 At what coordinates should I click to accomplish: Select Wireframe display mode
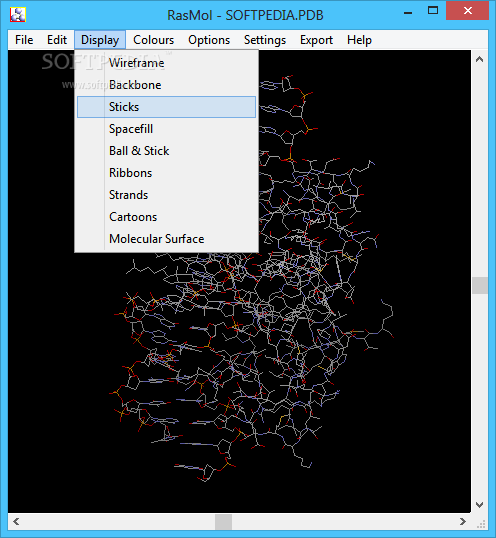point(166,63)
